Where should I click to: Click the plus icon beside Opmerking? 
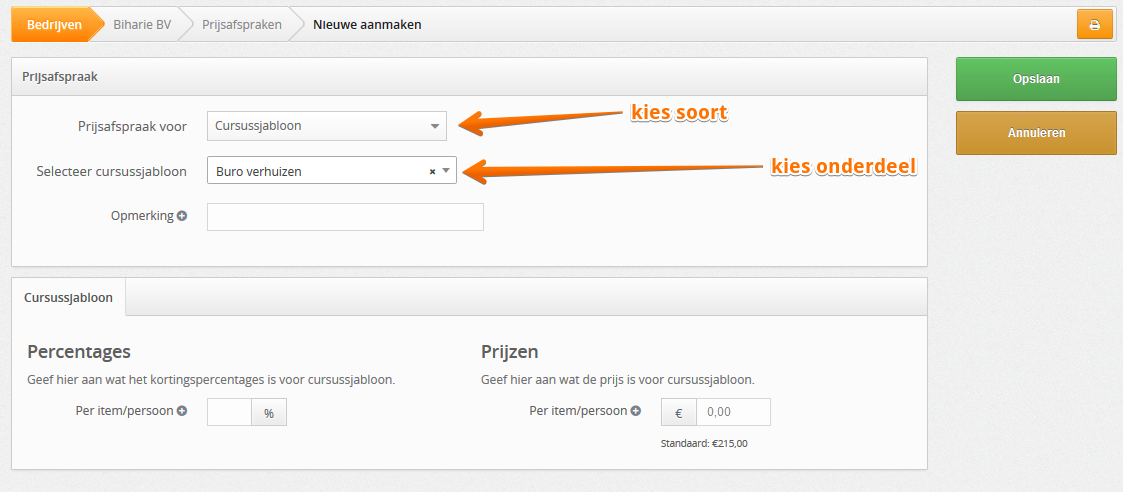pos(182,216)
